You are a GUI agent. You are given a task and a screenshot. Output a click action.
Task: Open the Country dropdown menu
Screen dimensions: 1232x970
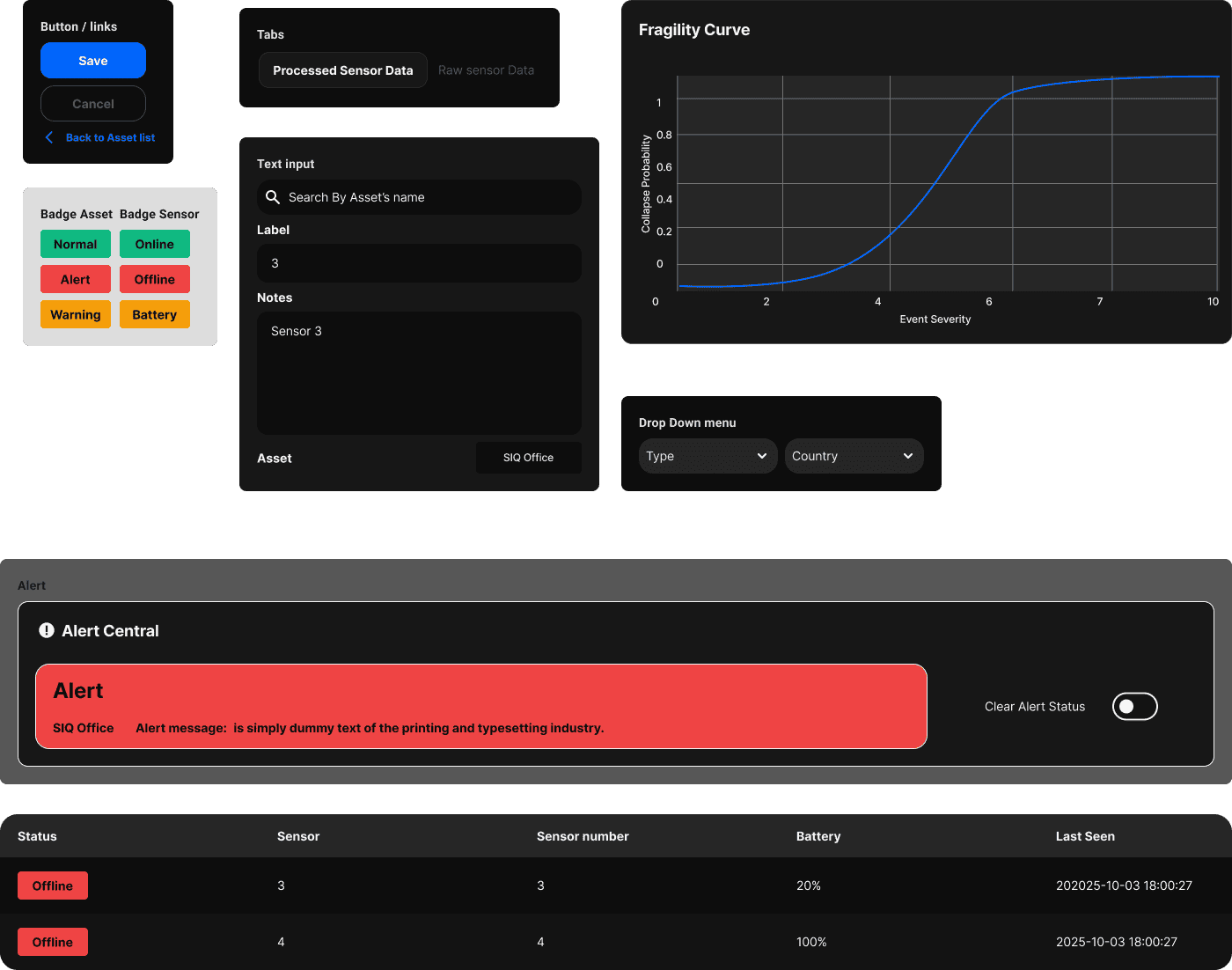(x=854, y=456)
